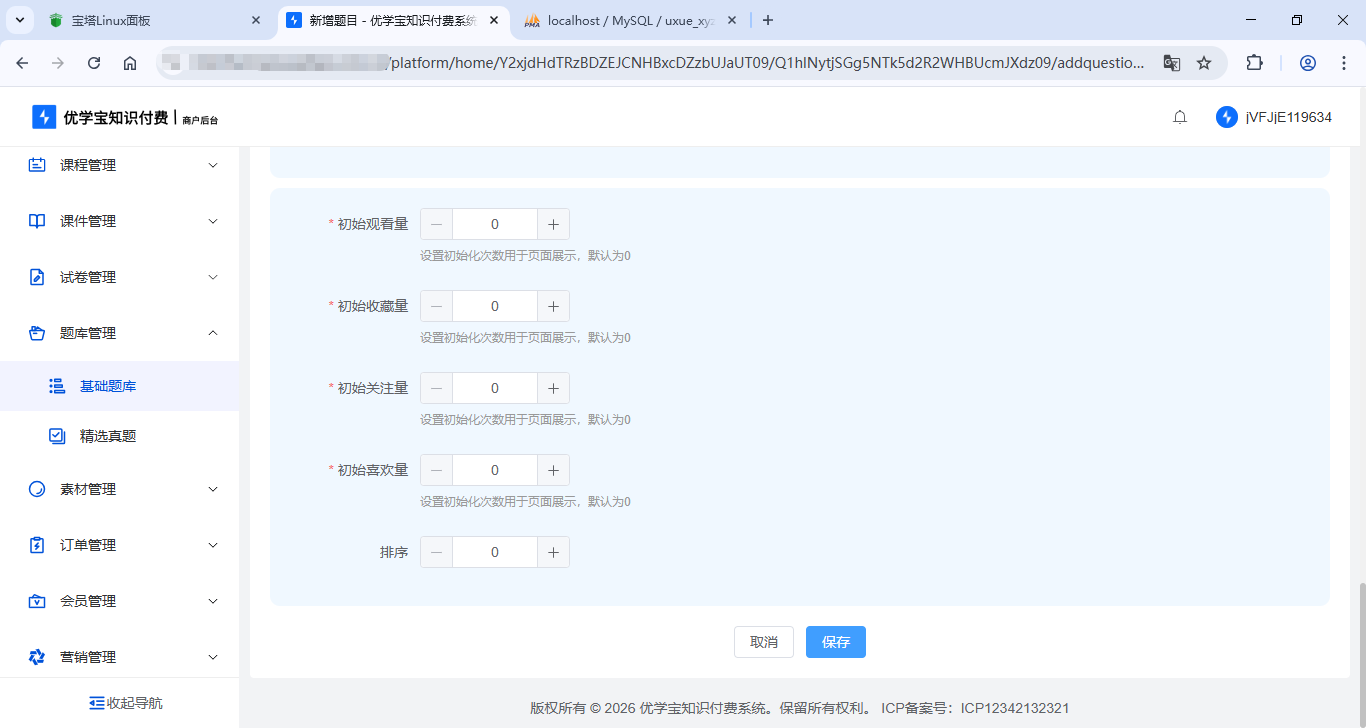The width and height of the screenshot is (1366, 728).
Task: Click the 保存 button
Action: (835, 642)
